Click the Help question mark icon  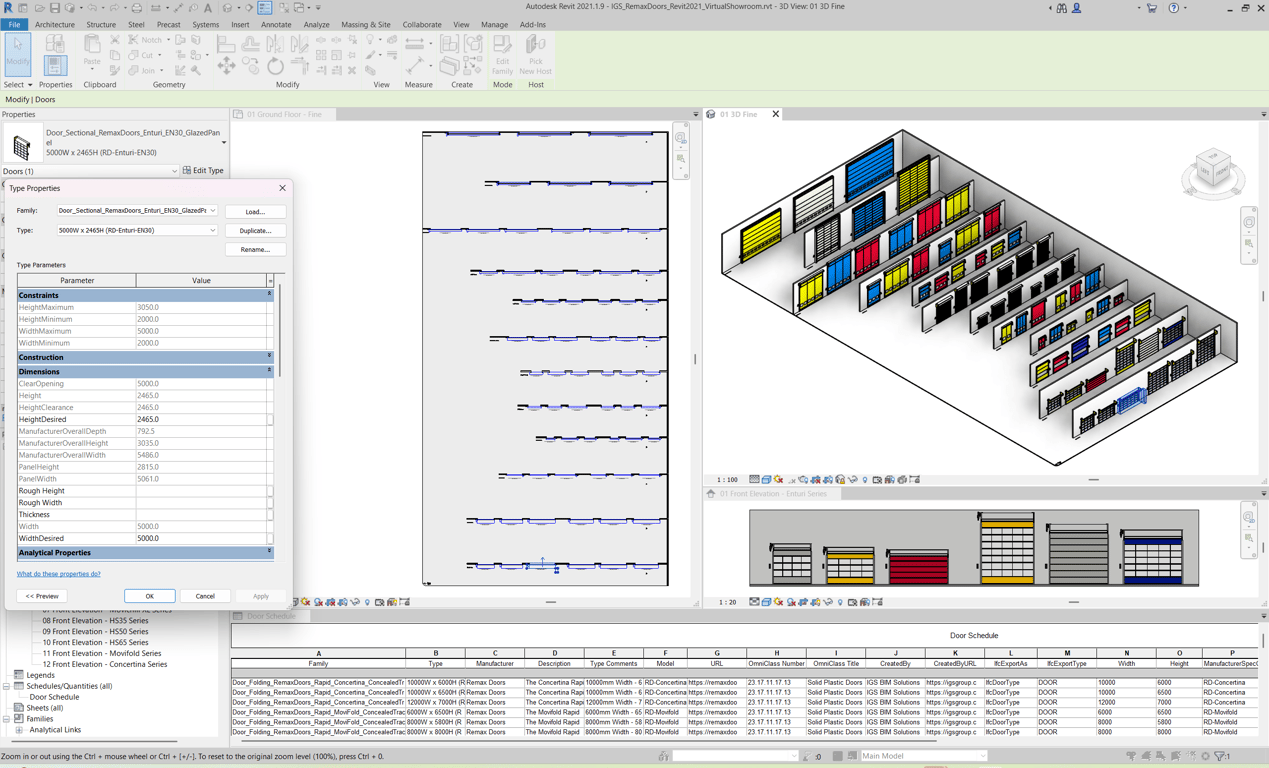1174,8
